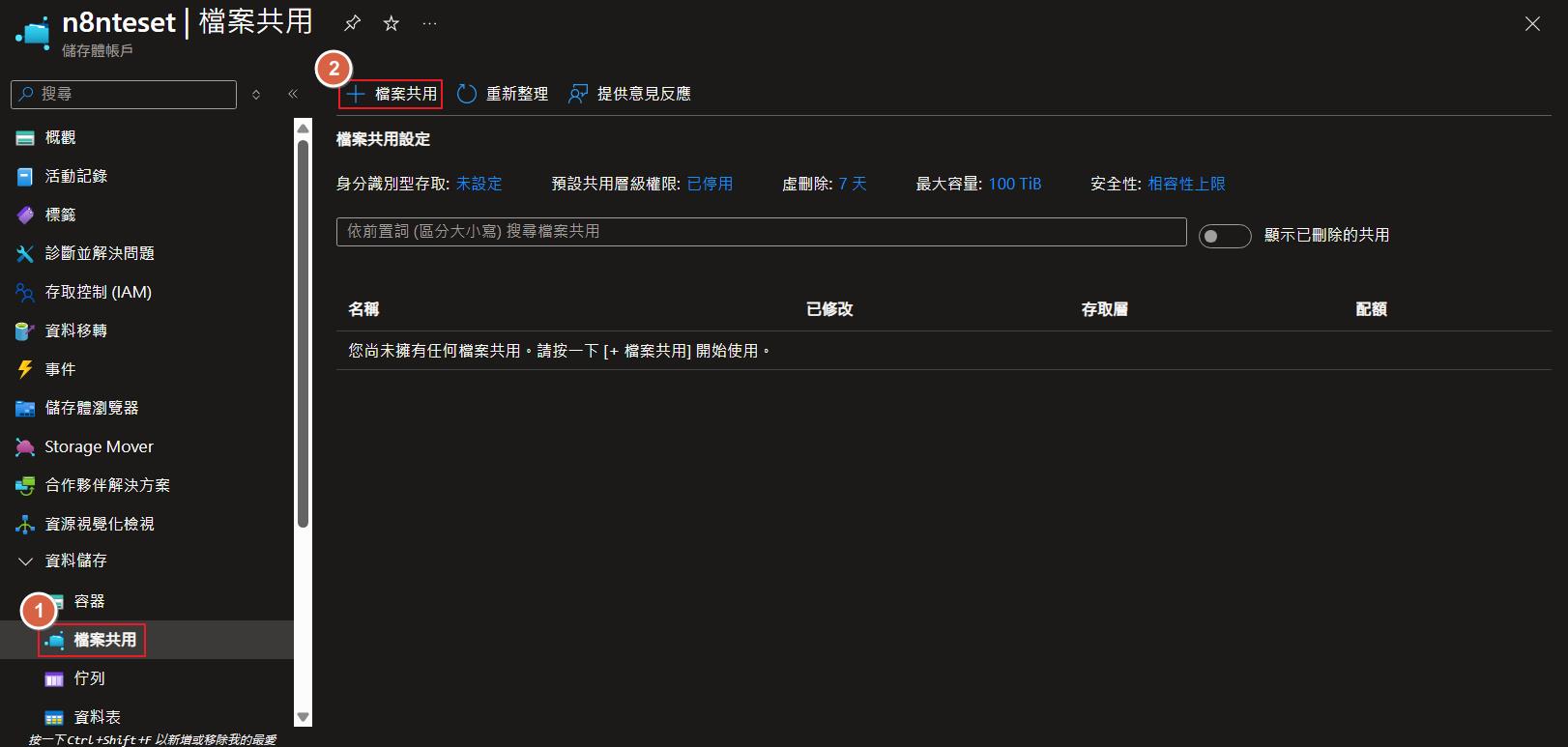Add this page to favorites with star
Viewport: 1568px width, 747px height.
tap(392, 22)
